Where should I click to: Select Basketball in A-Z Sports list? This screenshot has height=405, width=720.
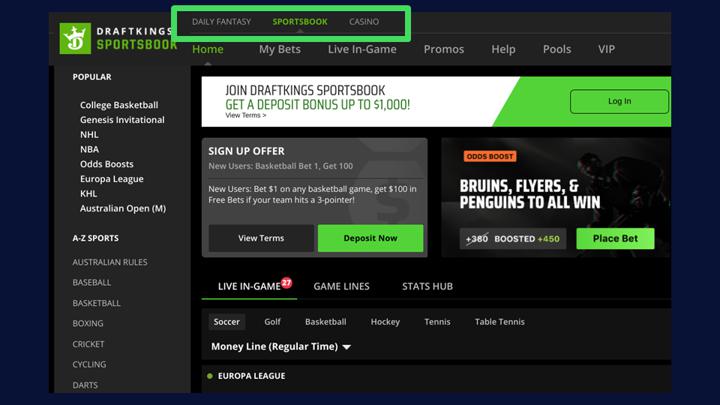pos(96,303)
